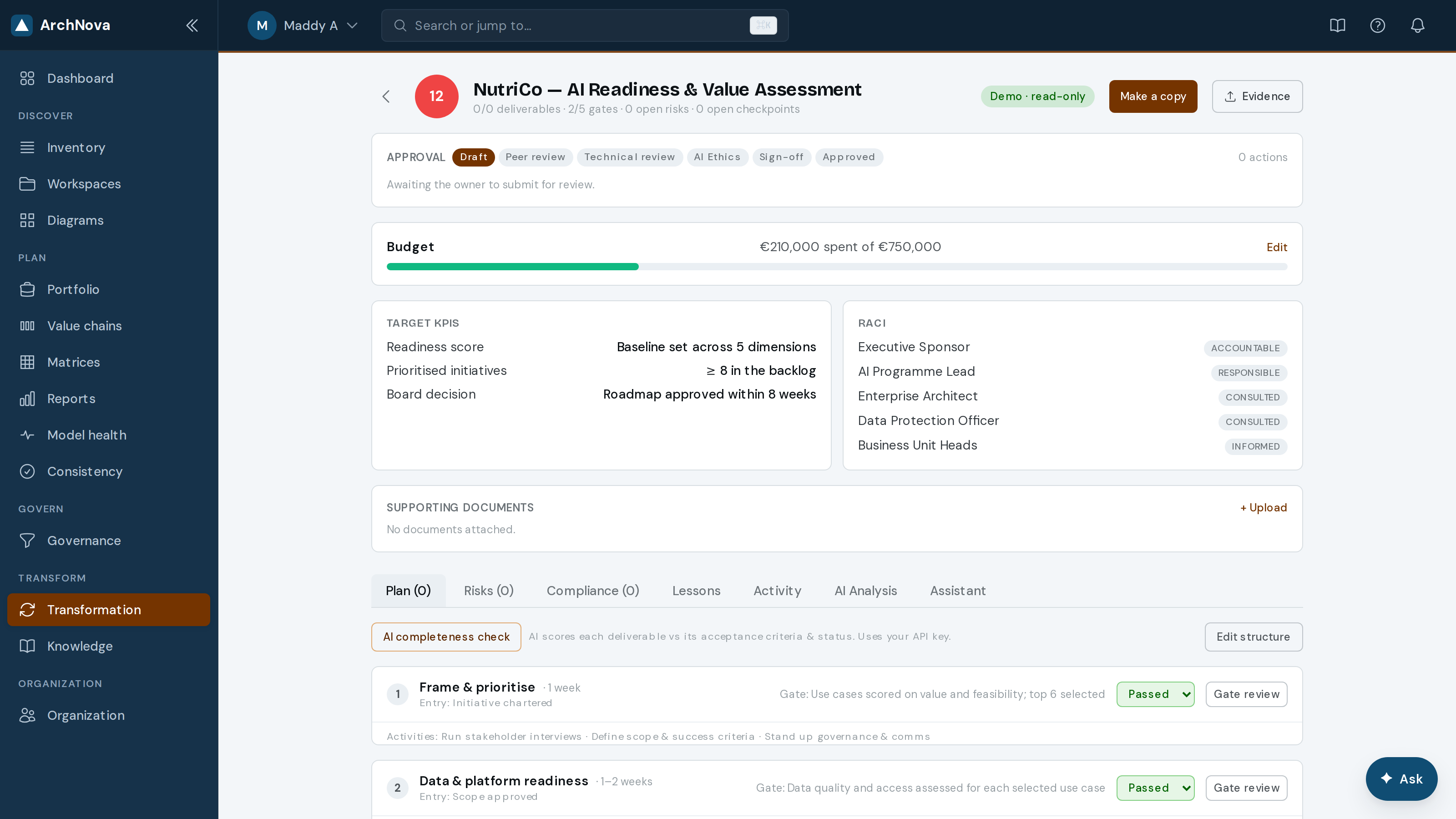1456x819 pixels.
Task: Click the Evidence button
Action: 1257,96
